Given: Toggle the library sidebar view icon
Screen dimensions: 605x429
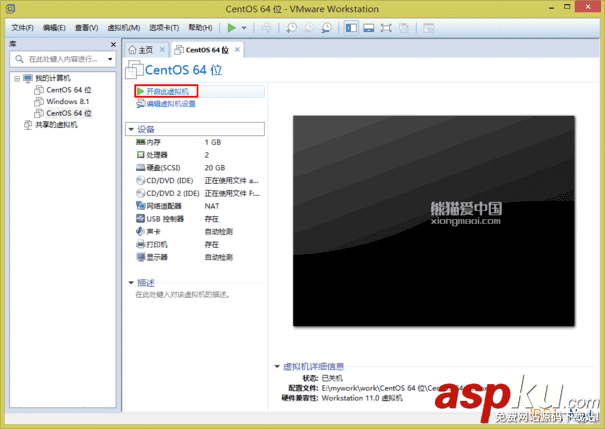Looking at the screenshot, I should (351, 28).
